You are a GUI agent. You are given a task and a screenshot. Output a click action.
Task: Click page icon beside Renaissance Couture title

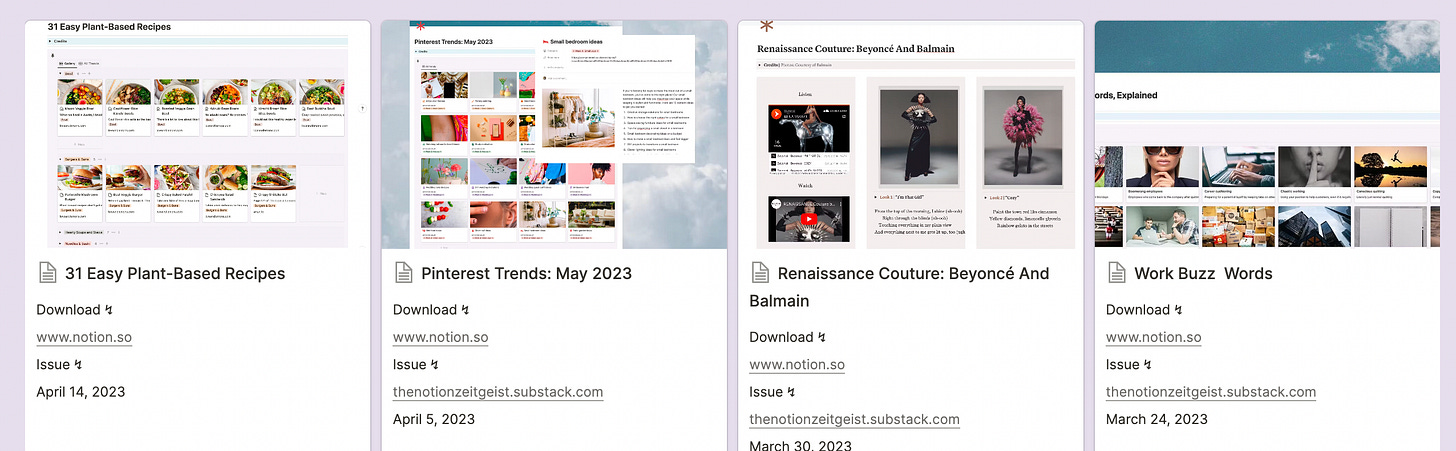click(x=759, y=273)
